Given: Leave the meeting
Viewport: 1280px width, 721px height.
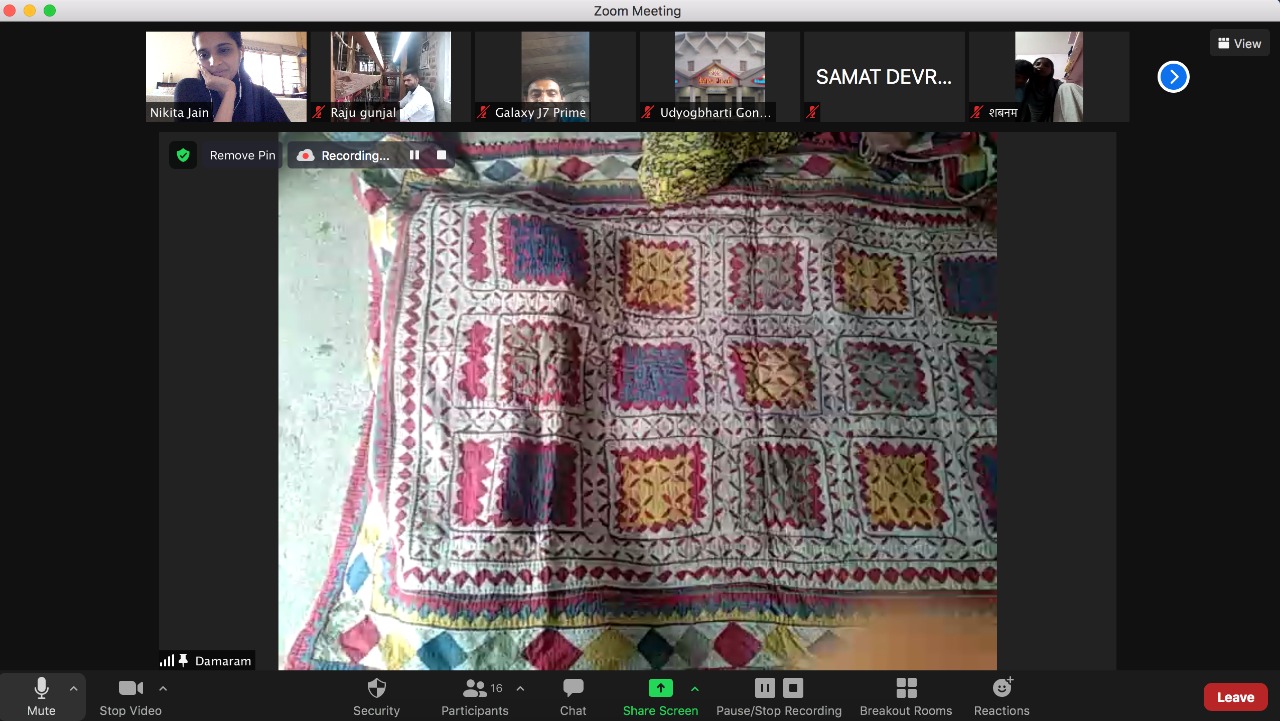Looking at the screenshot, I should click(x=1235, y=697).
